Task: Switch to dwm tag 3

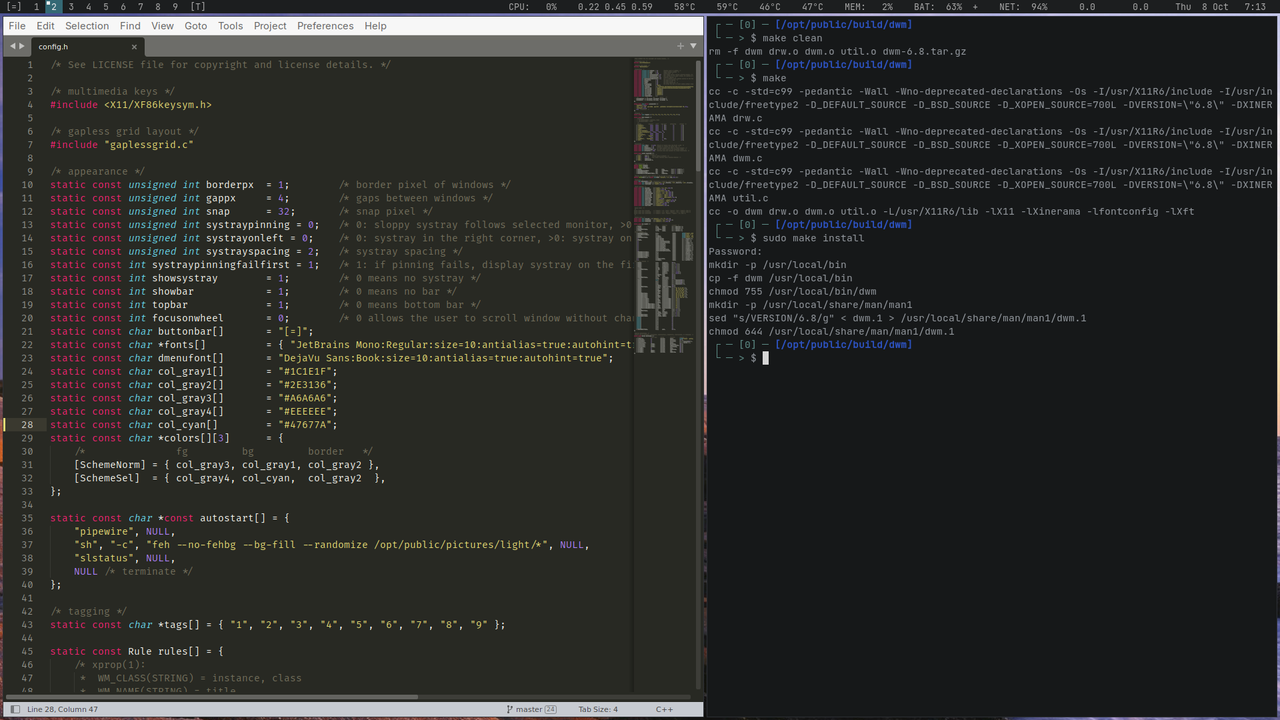Action: [71, 7]
